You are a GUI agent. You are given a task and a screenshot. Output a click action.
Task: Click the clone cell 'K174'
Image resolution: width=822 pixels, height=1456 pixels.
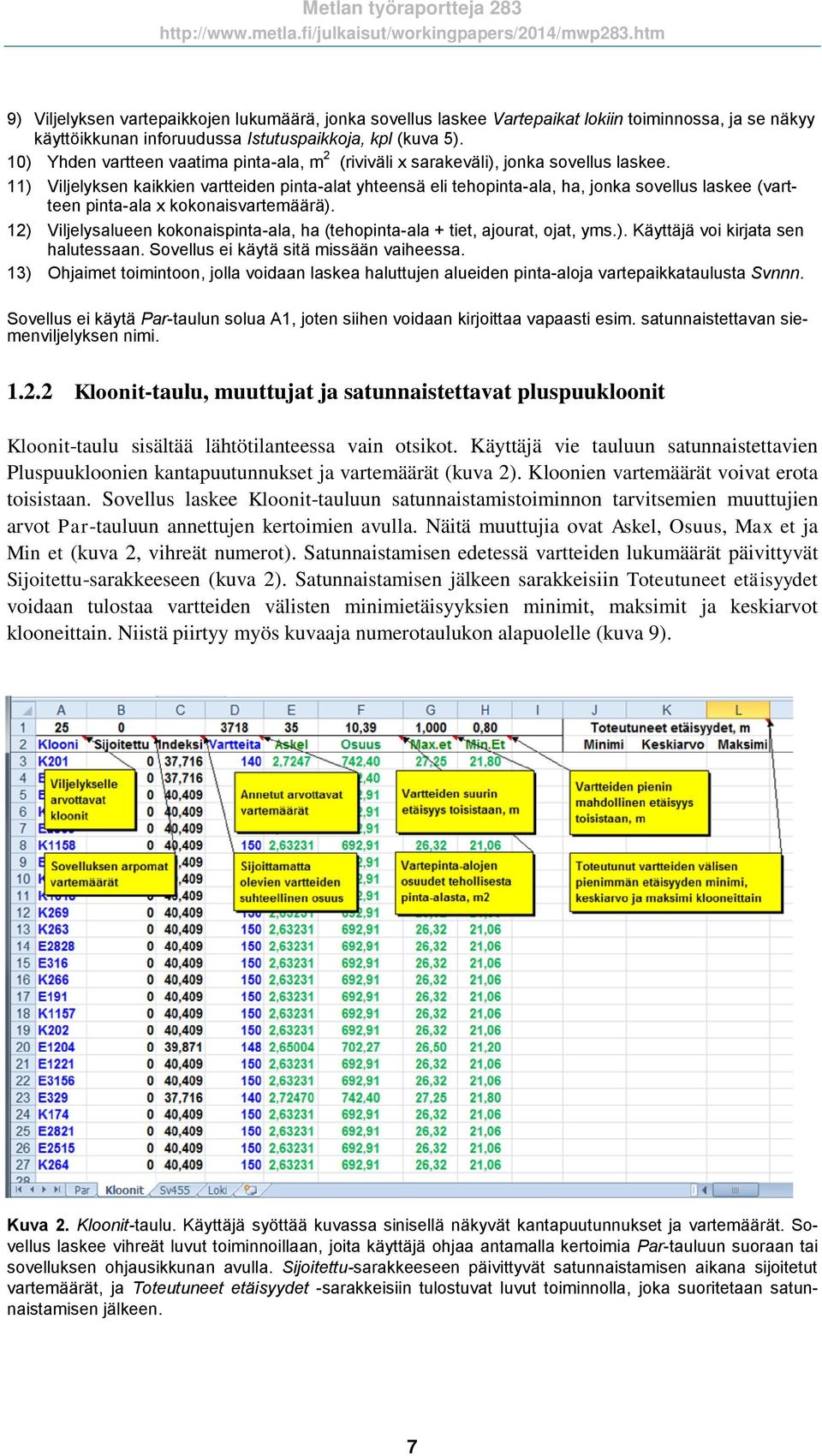61,1114
